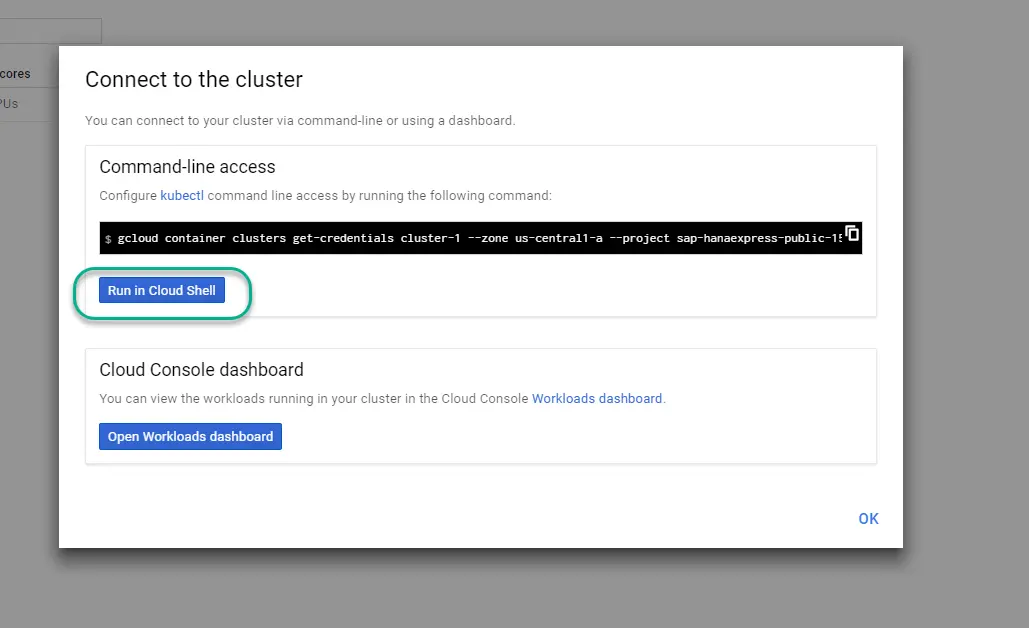Click the 'us-central1-a' zone text in the command
This screenshot has height=628, width=1029.
point(558,238)
